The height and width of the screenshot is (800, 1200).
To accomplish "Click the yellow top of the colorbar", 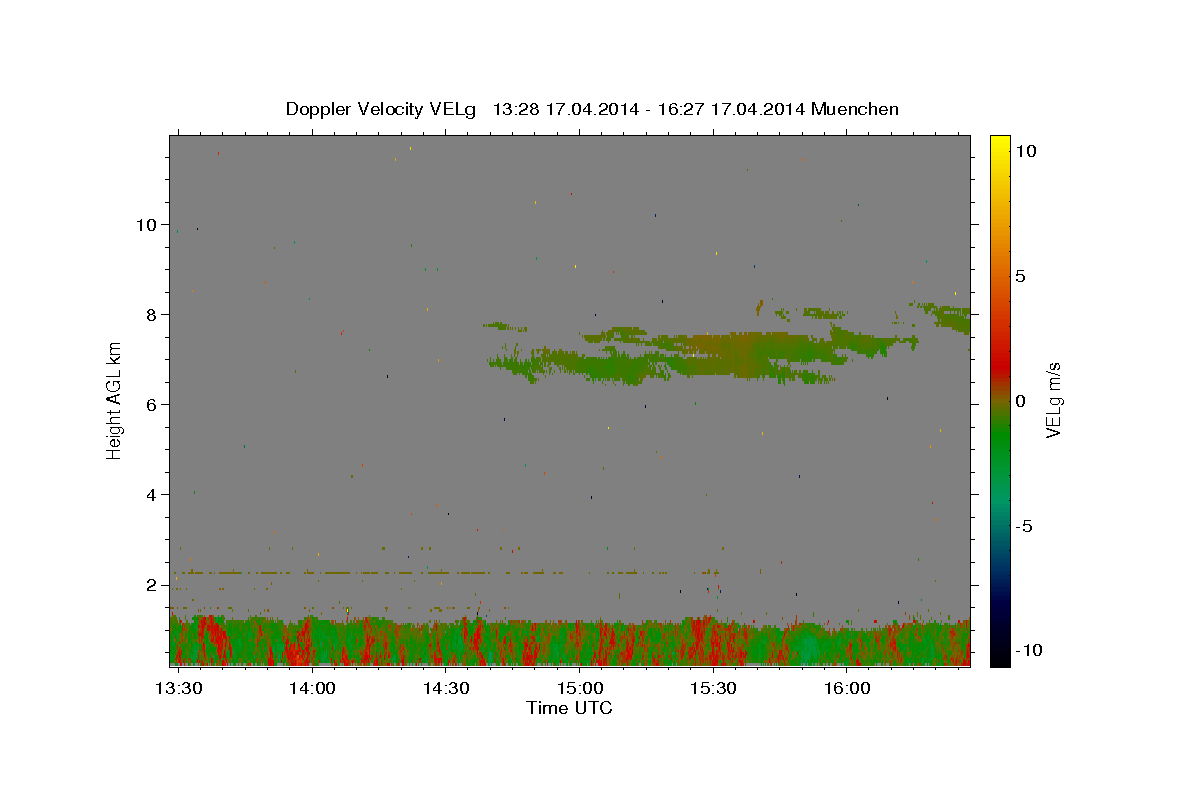I will [999, 142].
